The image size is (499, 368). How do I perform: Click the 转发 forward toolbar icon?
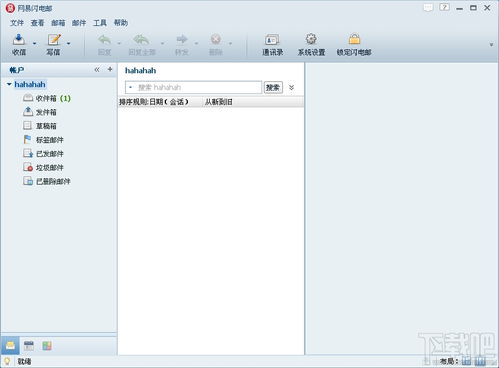[x=182, y=39]
